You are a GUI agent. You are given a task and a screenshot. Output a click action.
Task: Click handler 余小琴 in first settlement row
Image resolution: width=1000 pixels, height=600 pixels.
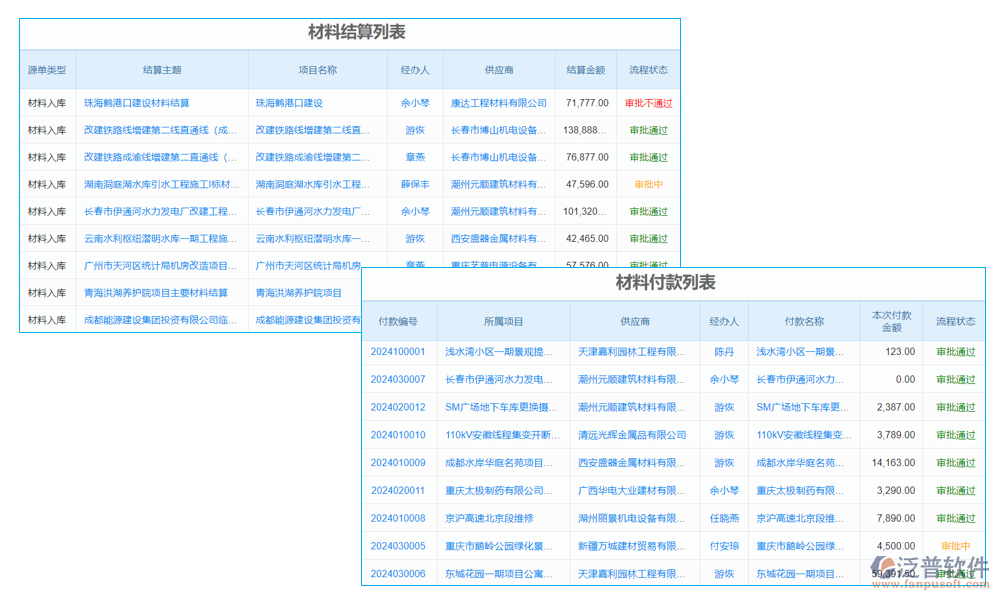tap(416, 102)
